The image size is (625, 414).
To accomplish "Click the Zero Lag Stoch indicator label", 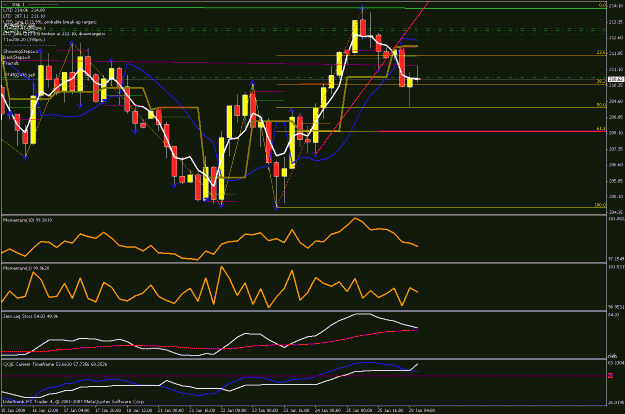I will [31, 316].
